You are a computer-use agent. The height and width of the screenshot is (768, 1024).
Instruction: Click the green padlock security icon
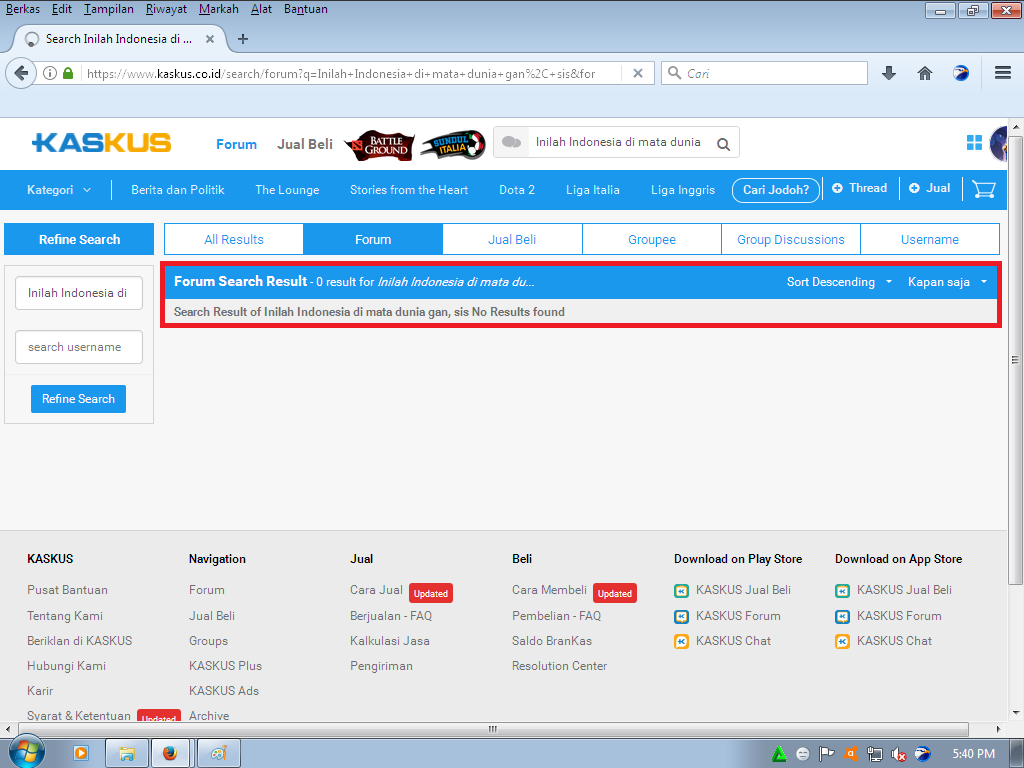coord(68,73)
